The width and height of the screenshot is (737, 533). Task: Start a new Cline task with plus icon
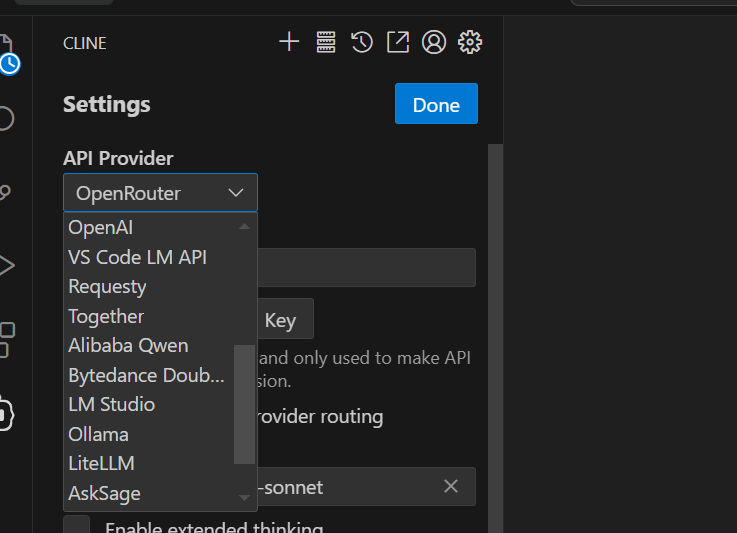coord(289,42)
